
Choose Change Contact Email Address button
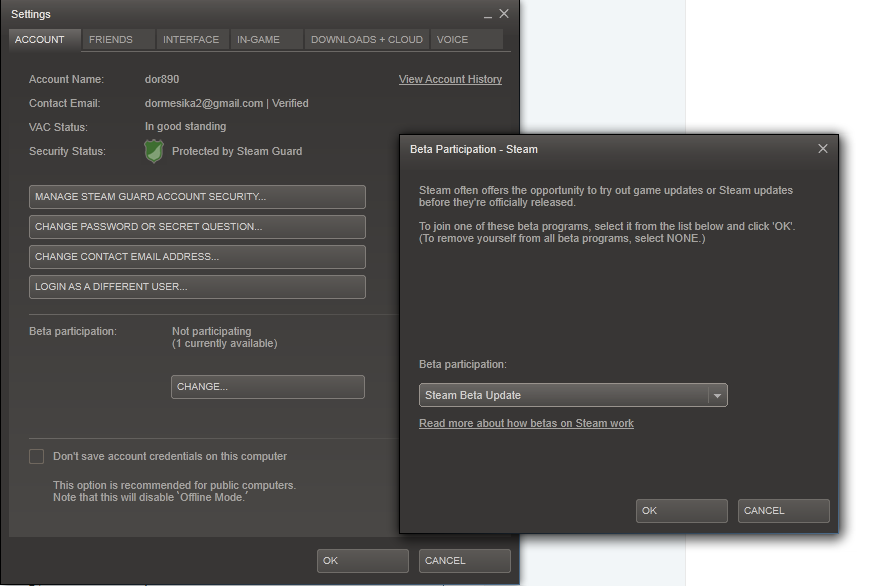(197, 257)
